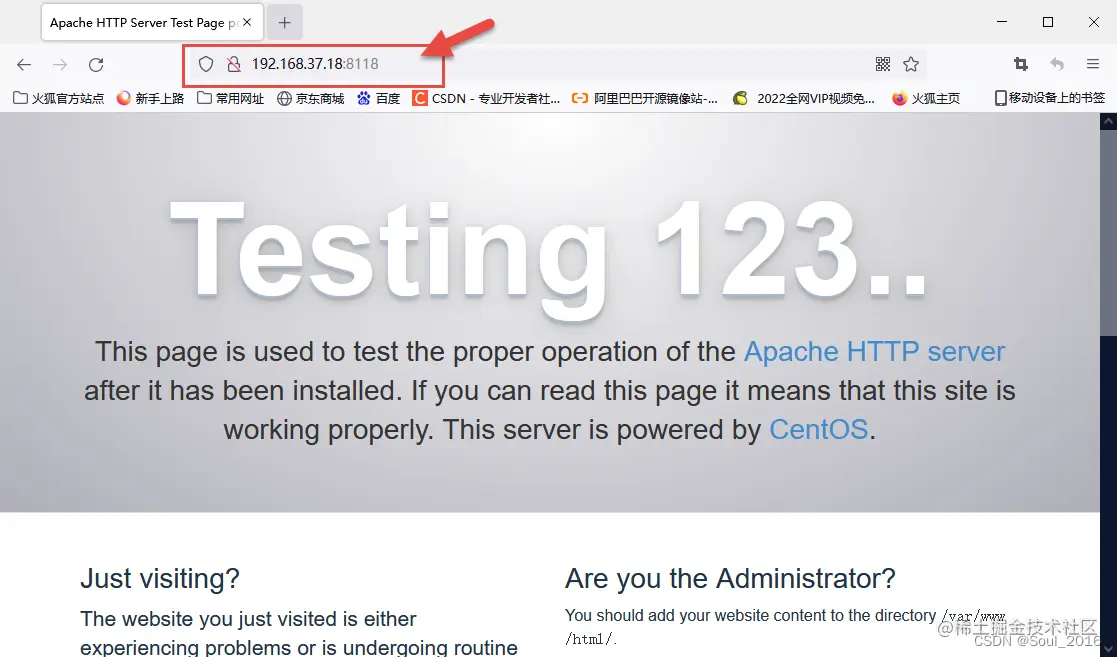The image size is (1117, 657).
Task: Bookmark this page with the star icon
Action: pyautogui.click(x=911, y=64)
